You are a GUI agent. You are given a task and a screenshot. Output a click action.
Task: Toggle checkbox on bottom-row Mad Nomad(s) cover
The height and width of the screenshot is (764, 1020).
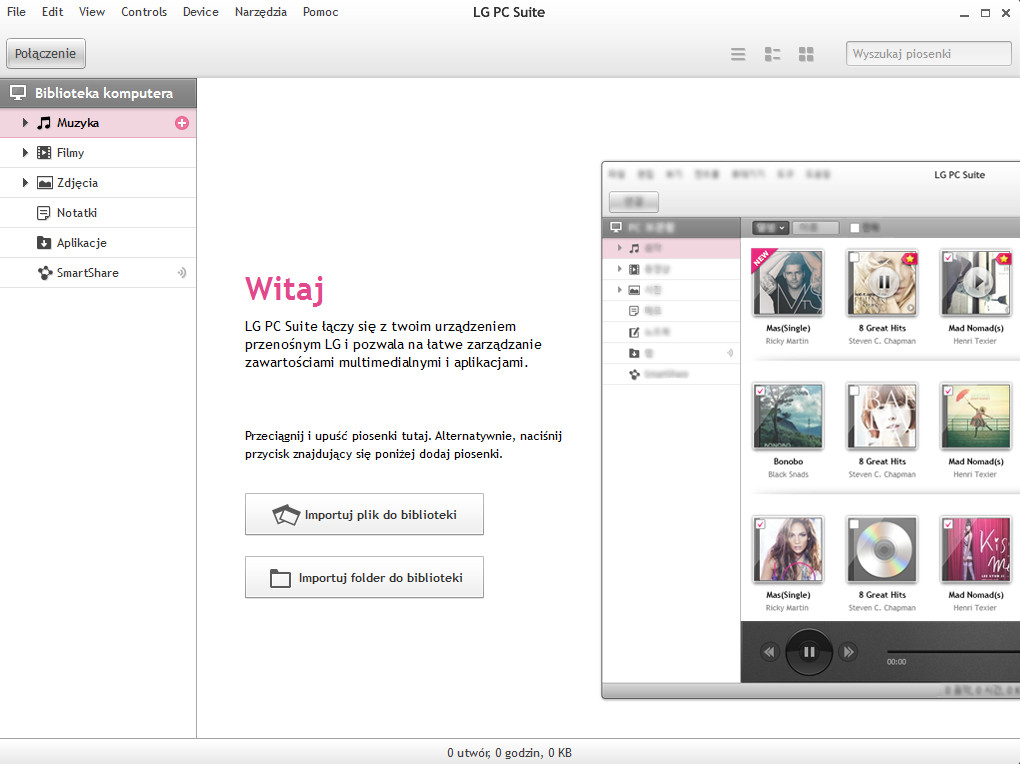pyautogui.click(x=948, y=525)
